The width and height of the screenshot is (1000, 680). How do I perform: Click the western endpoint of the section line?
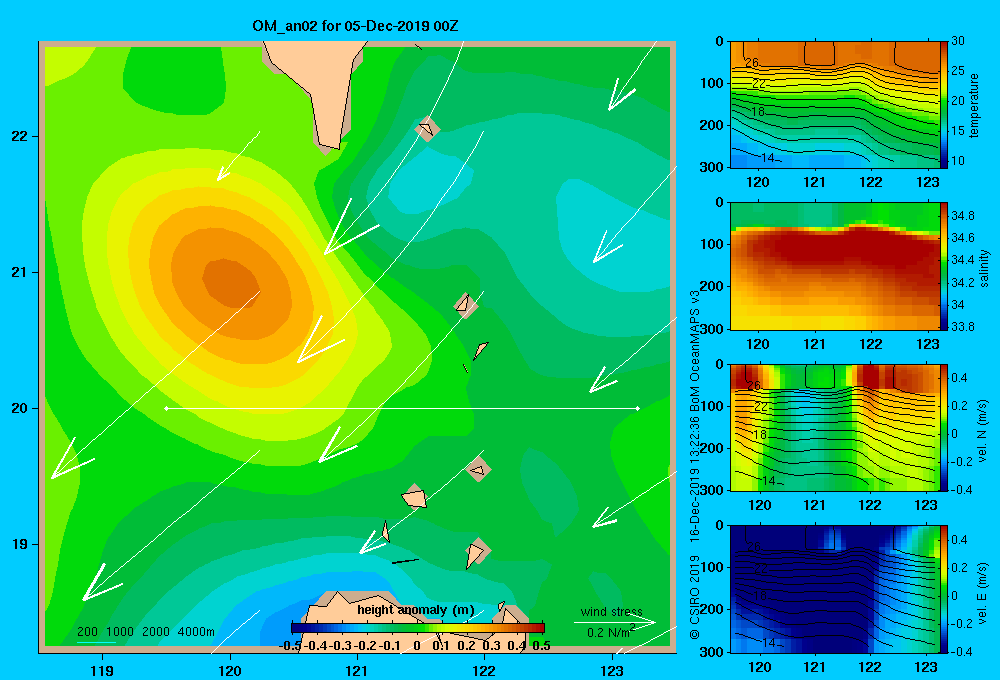[166, 408]
